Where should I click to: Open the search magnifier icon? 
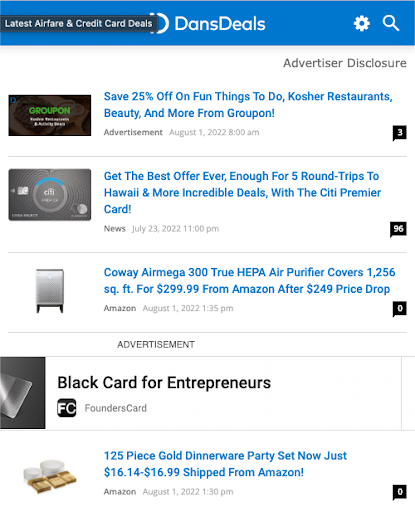[x=391, y=23]
